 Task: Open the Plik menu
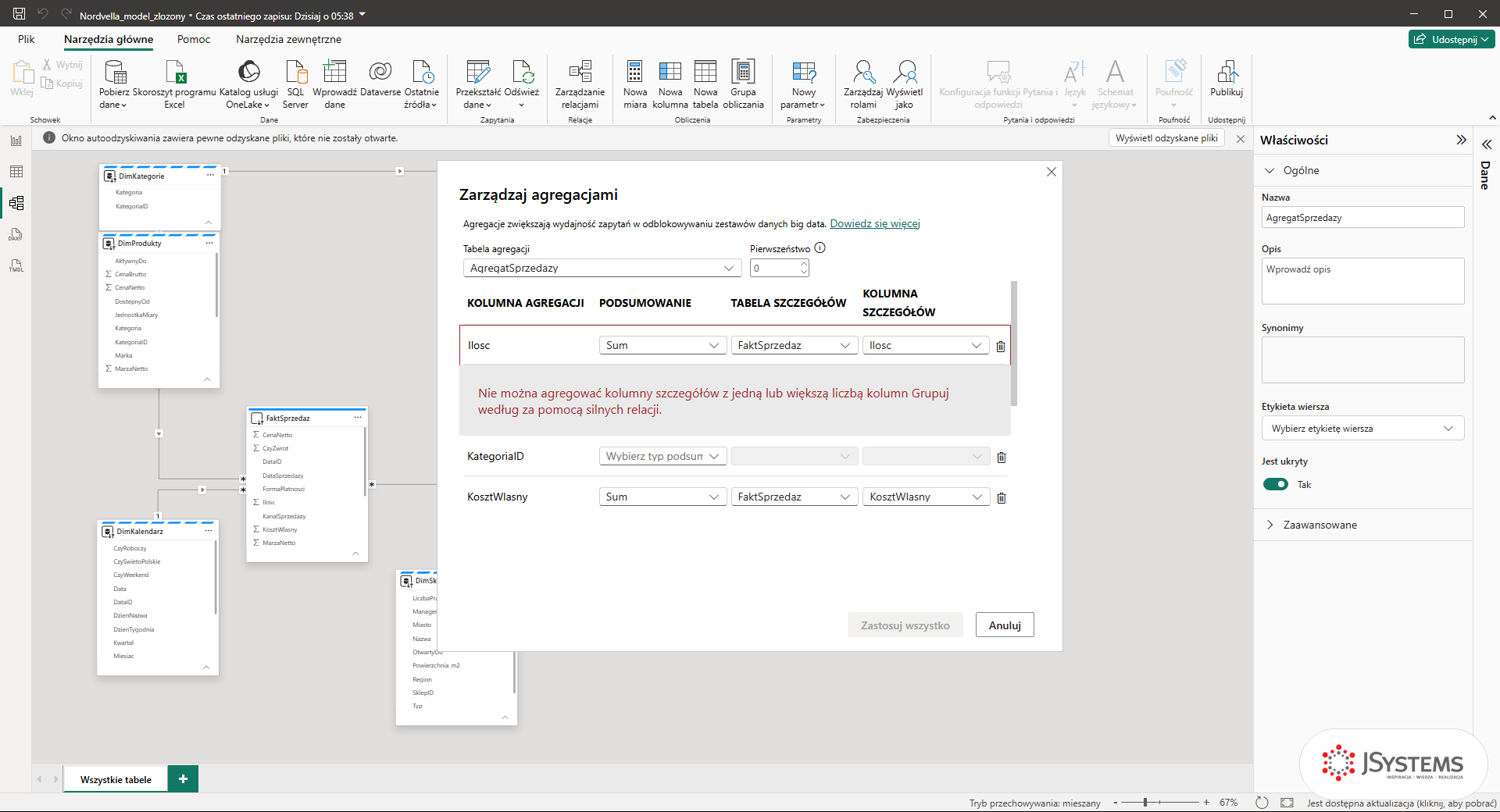27,39
